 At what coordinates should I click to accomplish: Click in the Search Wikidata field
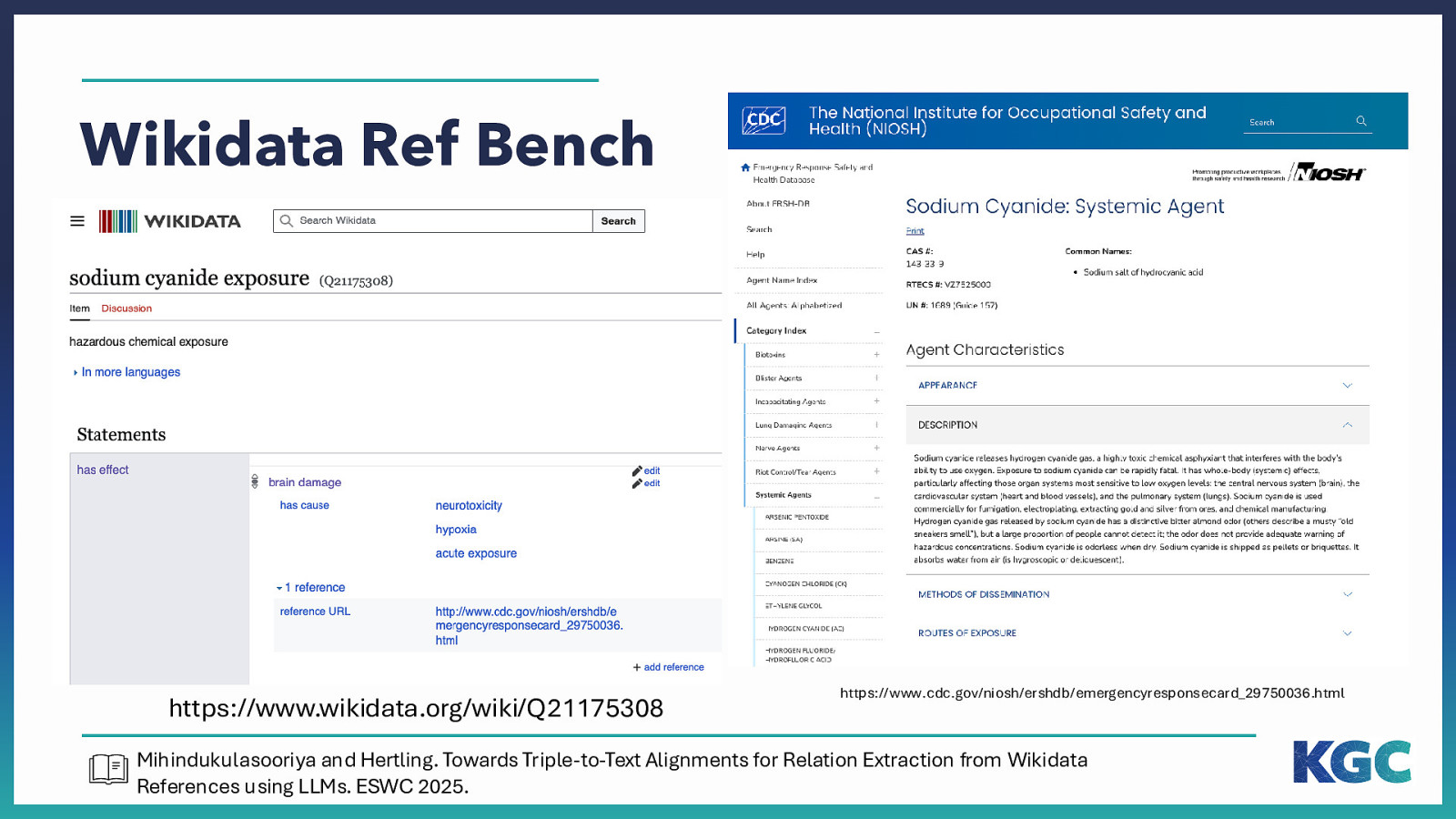click(433, 221)
